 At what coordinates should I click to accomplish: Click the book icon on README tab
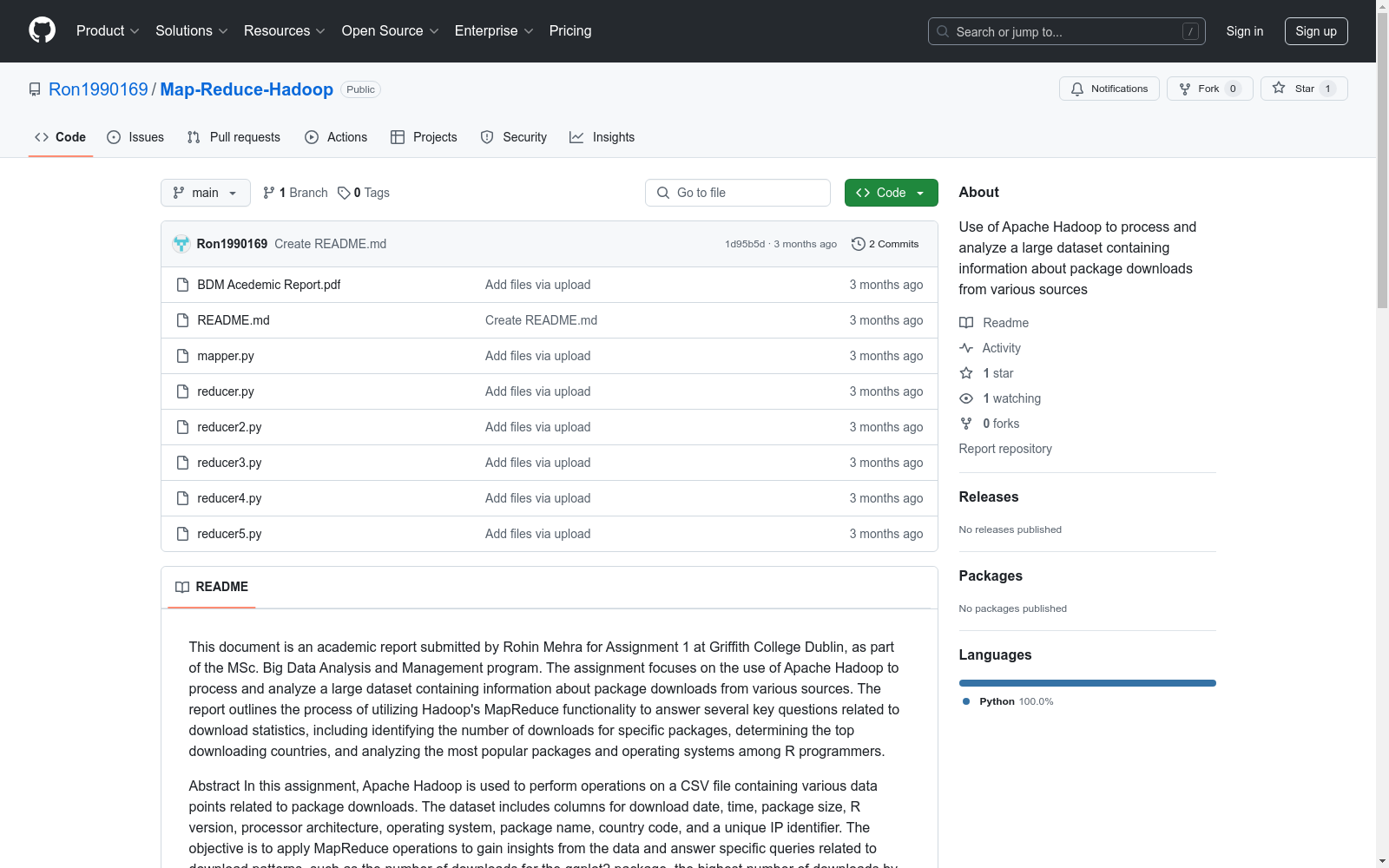[x=182, y=588]
